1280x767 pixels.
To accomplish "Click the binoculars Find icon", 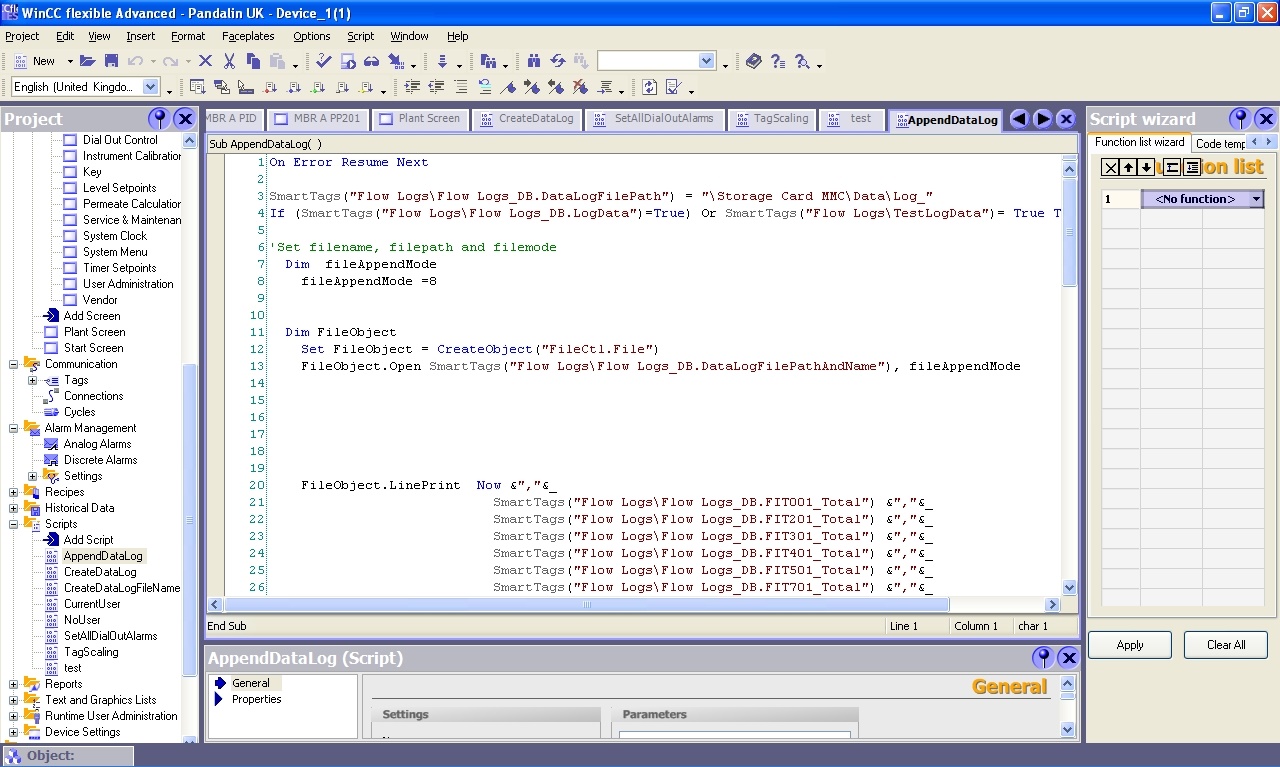I will point(534,62).
